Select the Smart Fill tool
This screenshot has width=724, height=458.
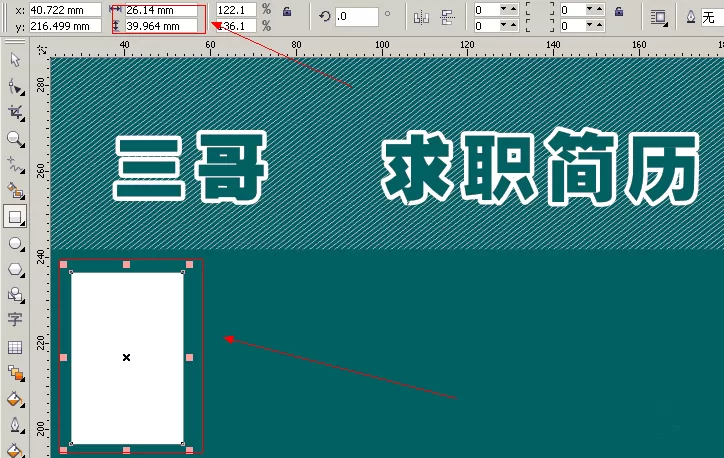coord(15,191)
